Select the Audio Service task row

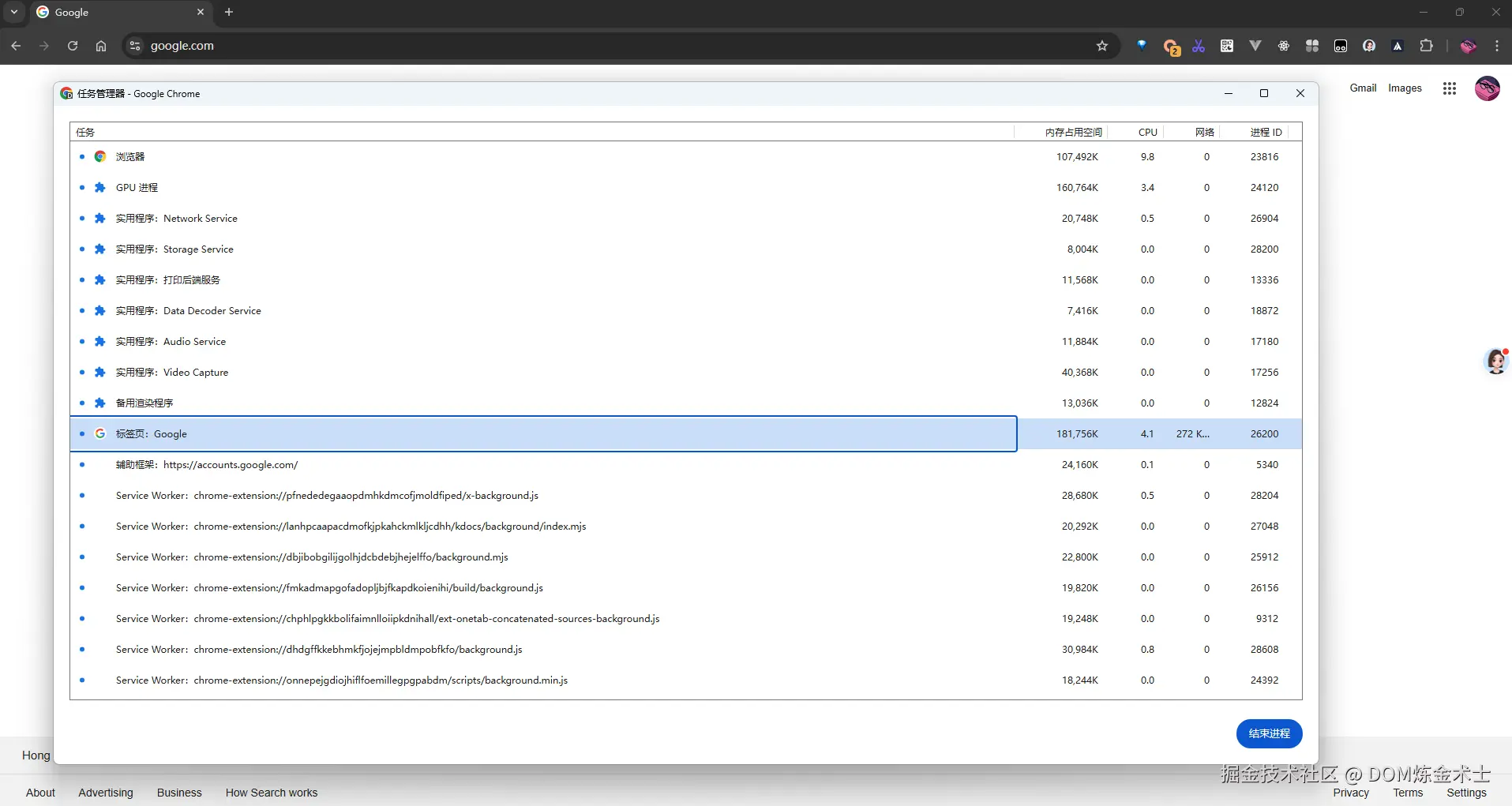click(x=685, y=341)
